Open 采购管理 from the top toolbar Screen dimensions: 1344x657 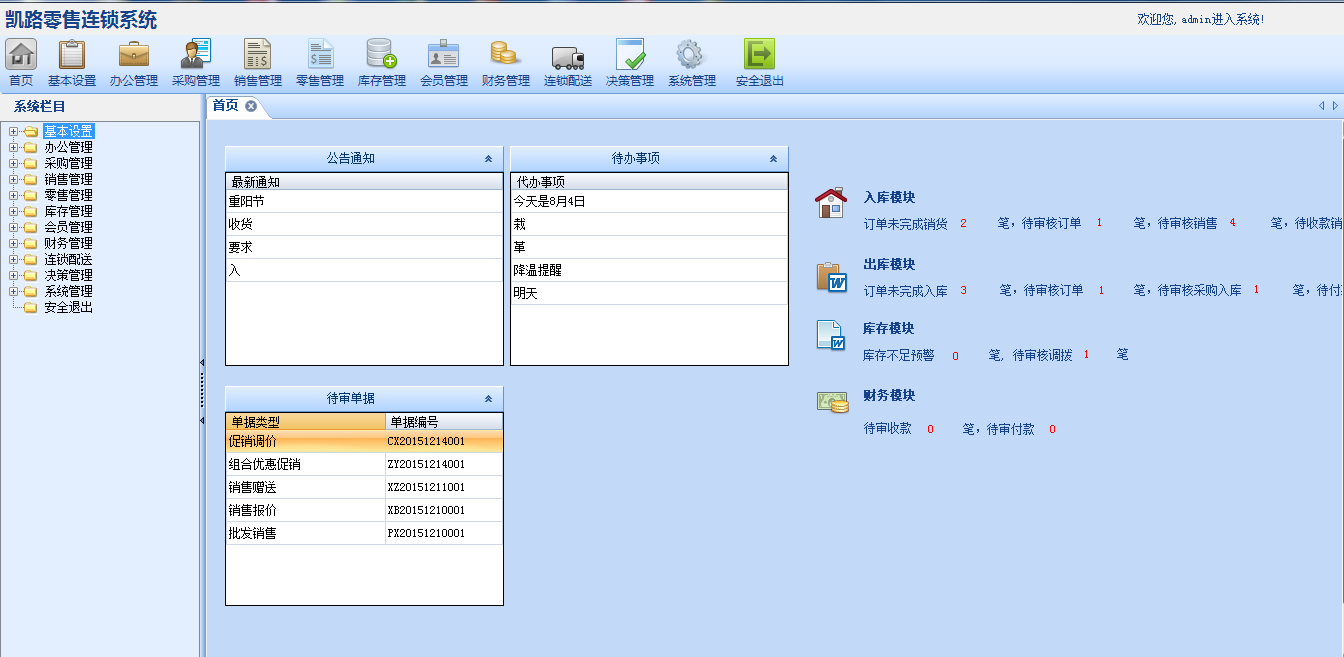tap(195, 55)
